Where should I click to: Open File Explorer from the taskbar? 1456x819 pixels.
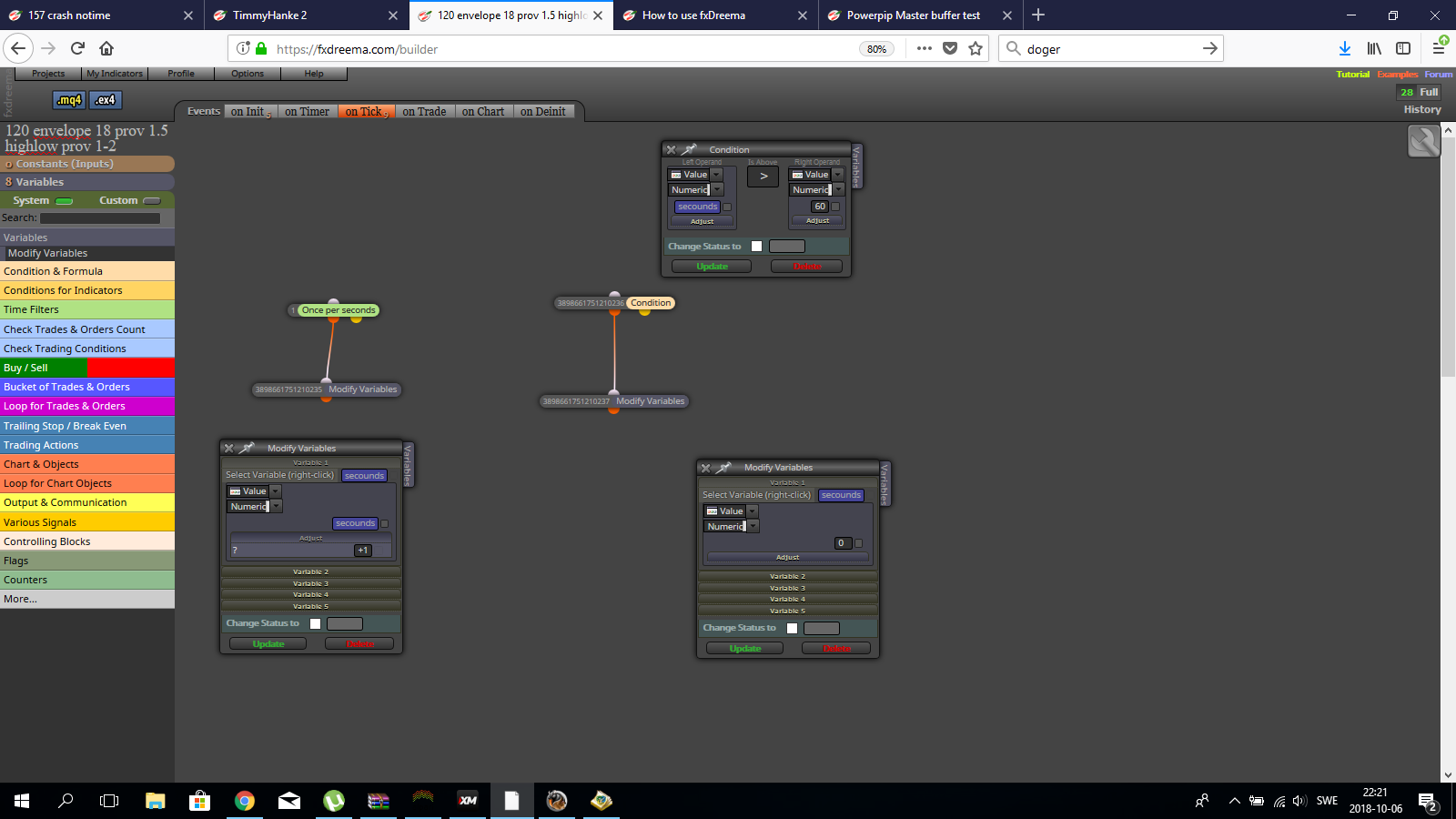156,801
